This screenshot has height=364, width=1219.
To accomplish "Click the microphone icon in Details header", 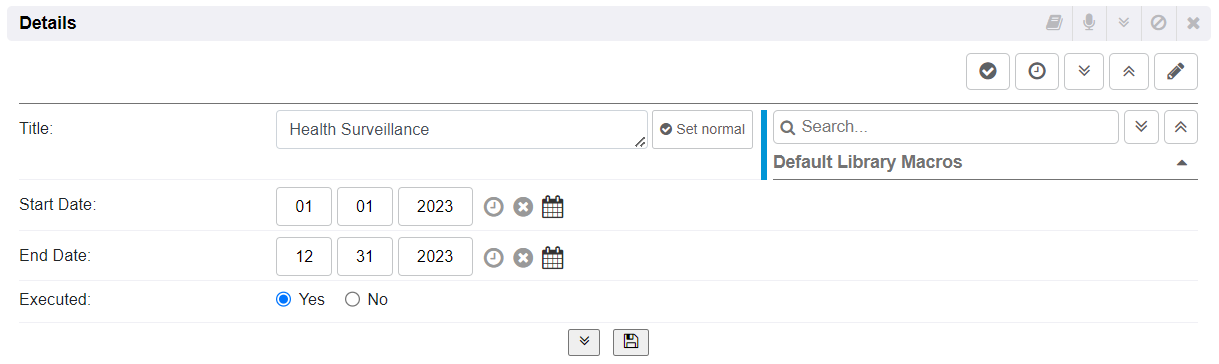I will (1089, 23).
